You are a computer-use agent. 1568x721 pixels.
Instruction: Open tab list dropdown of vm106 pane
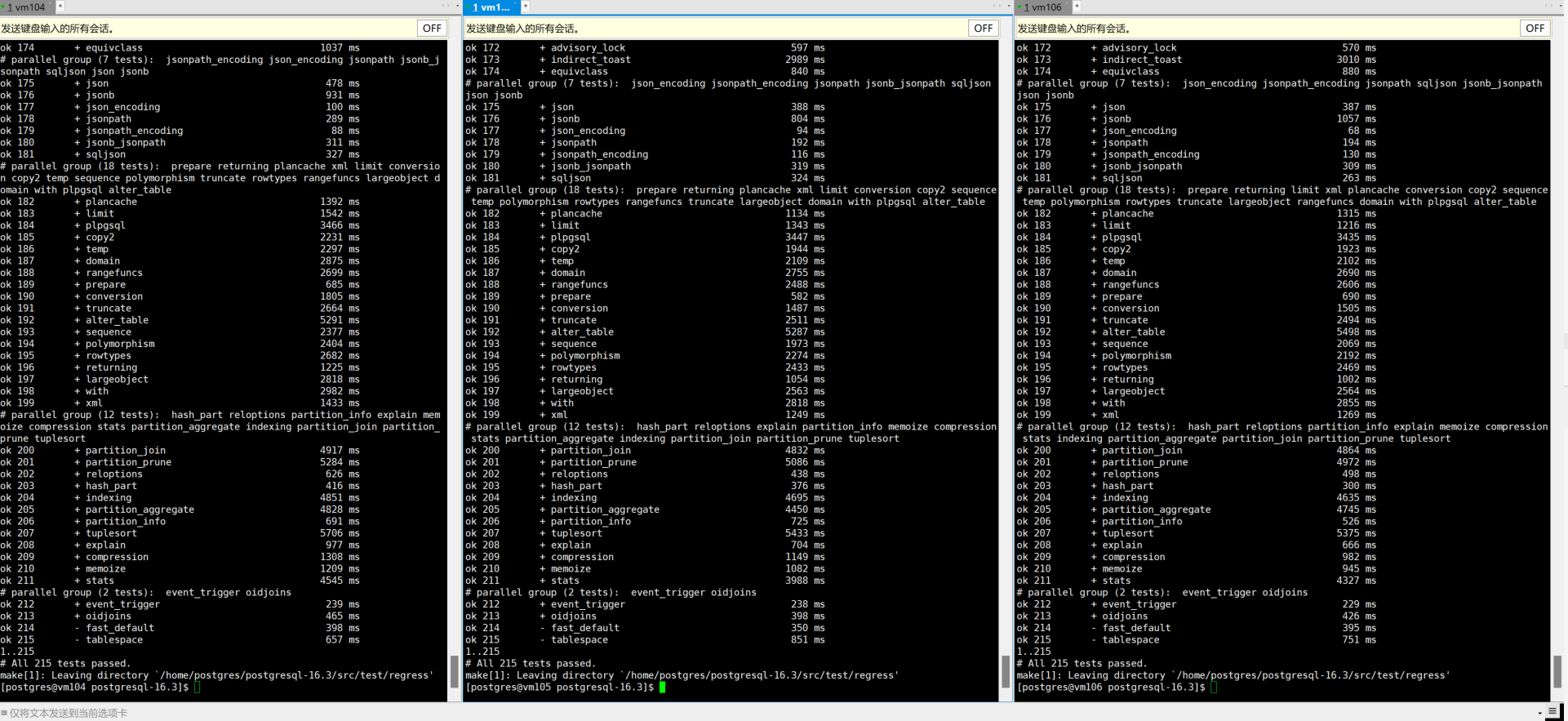click(x=1561, y=7)
